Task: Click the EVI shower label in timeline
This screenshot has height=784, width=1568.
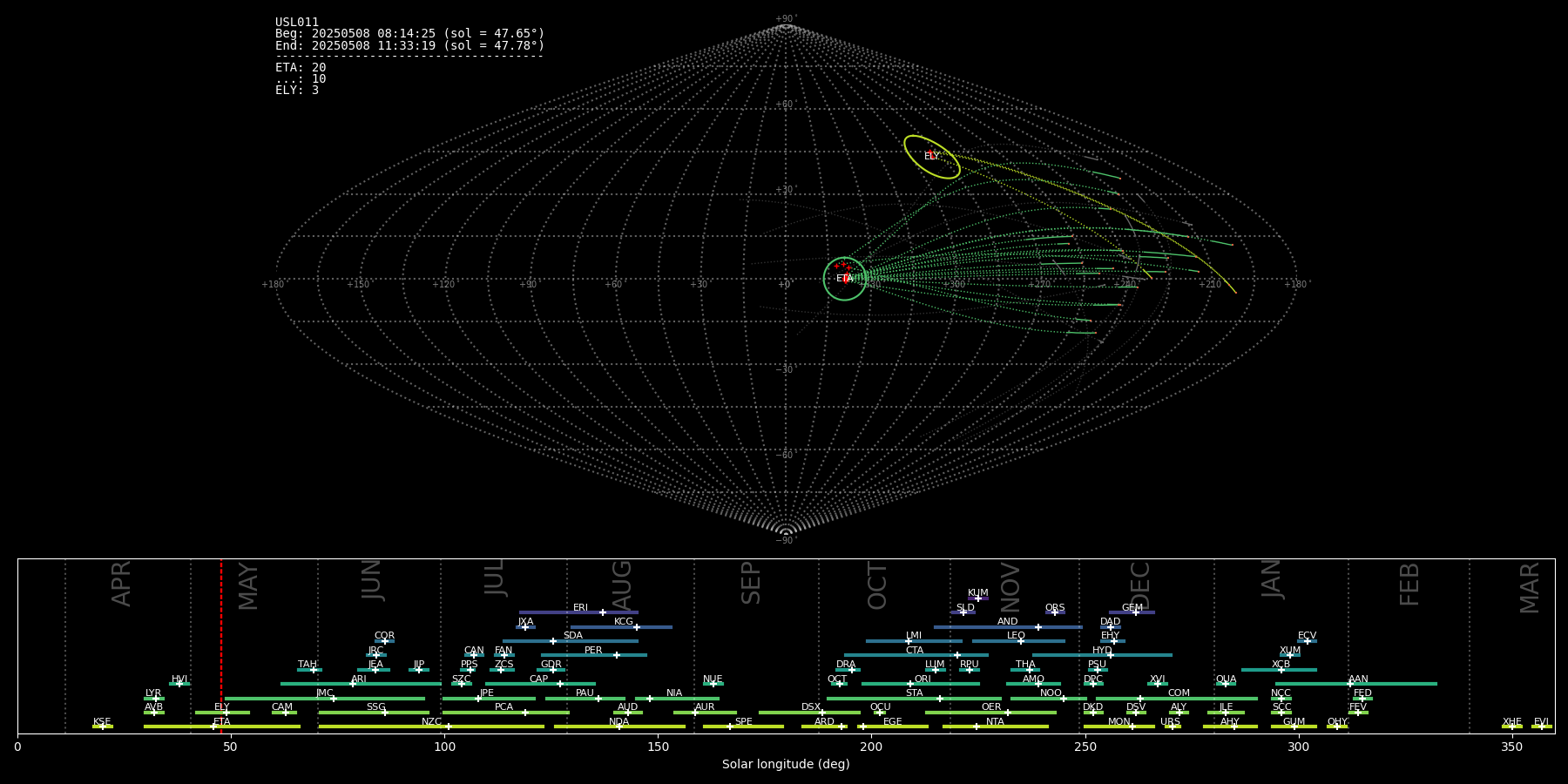Action: [x=1541, y=721]
